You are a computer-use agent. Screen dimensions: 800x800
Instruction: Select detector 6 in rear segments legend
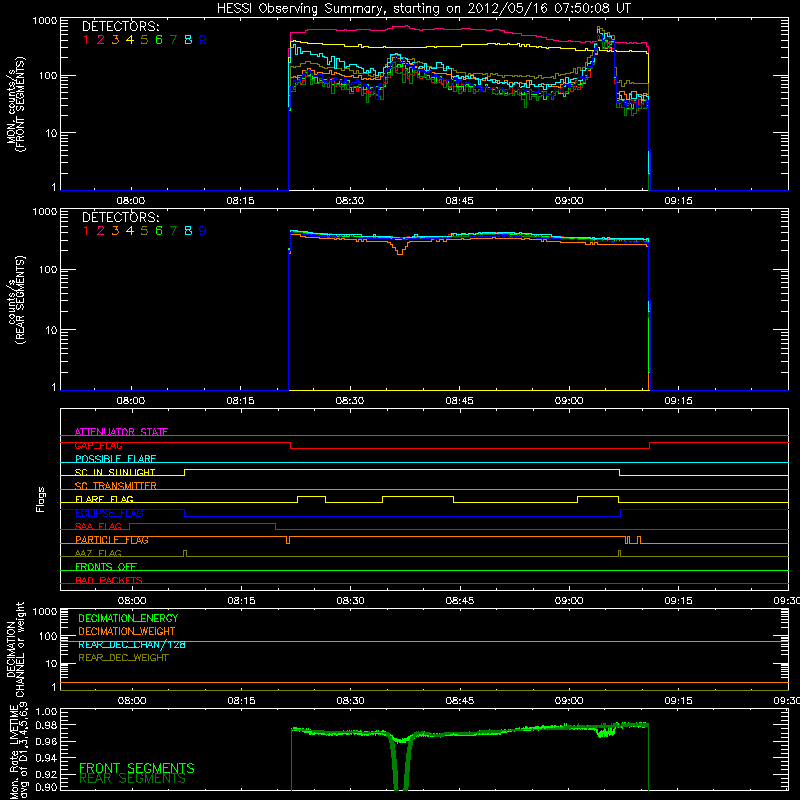pyautogui.click(x=159, y=231)
